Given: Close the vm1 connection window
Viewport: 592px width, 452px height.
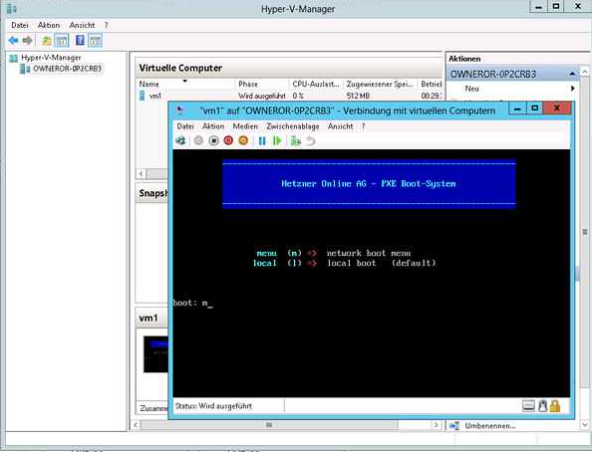Looking at the screenshot, I should [557, 108].
